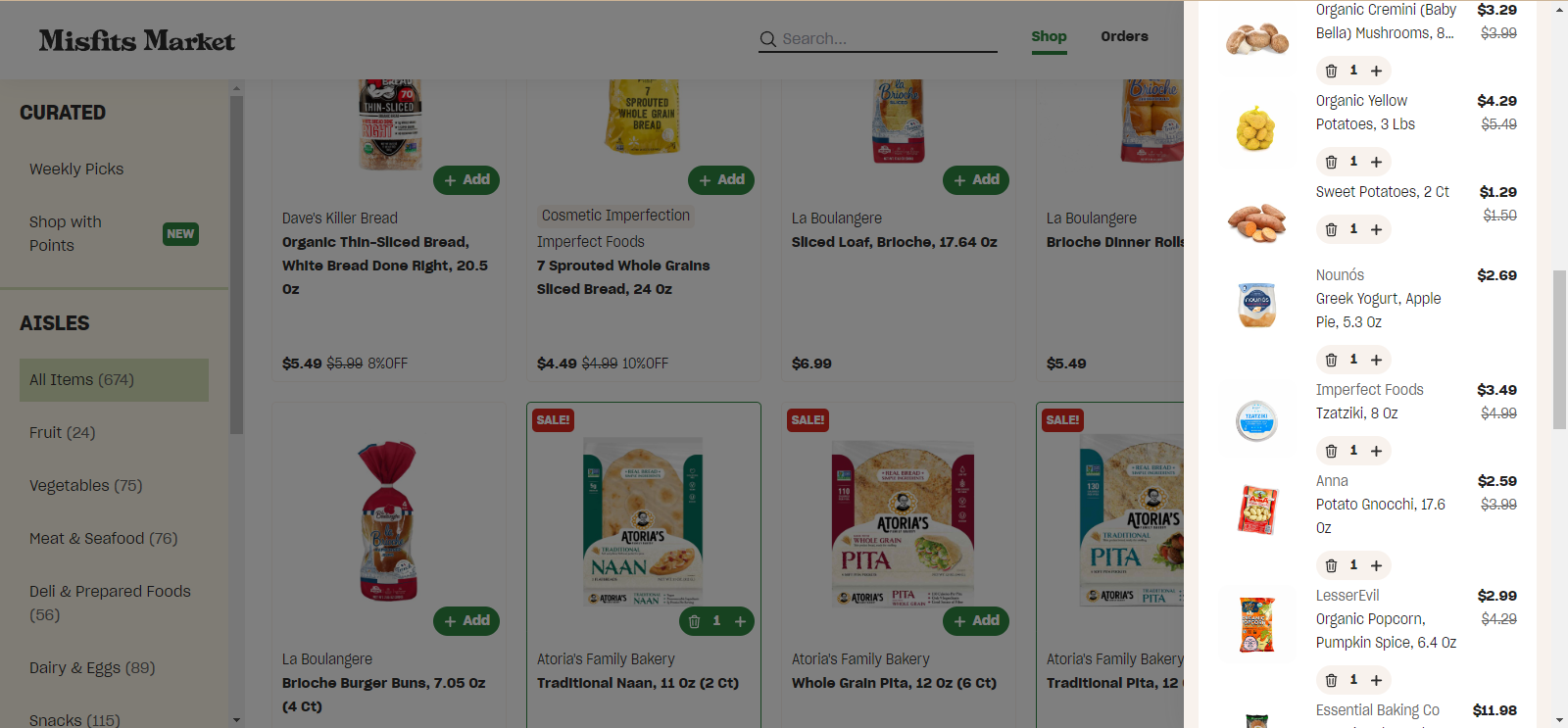Image resolution: width=1568 pixels, height=728 pixels.
Task: Remove LesserEvil Organic Popcorn from cart
Action: pos(1331,680)
